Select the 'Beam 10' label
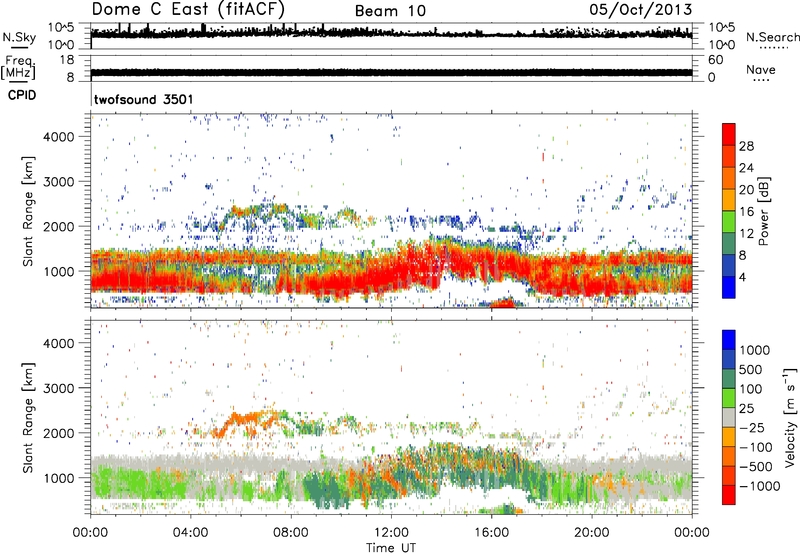 tap(390, 11)
